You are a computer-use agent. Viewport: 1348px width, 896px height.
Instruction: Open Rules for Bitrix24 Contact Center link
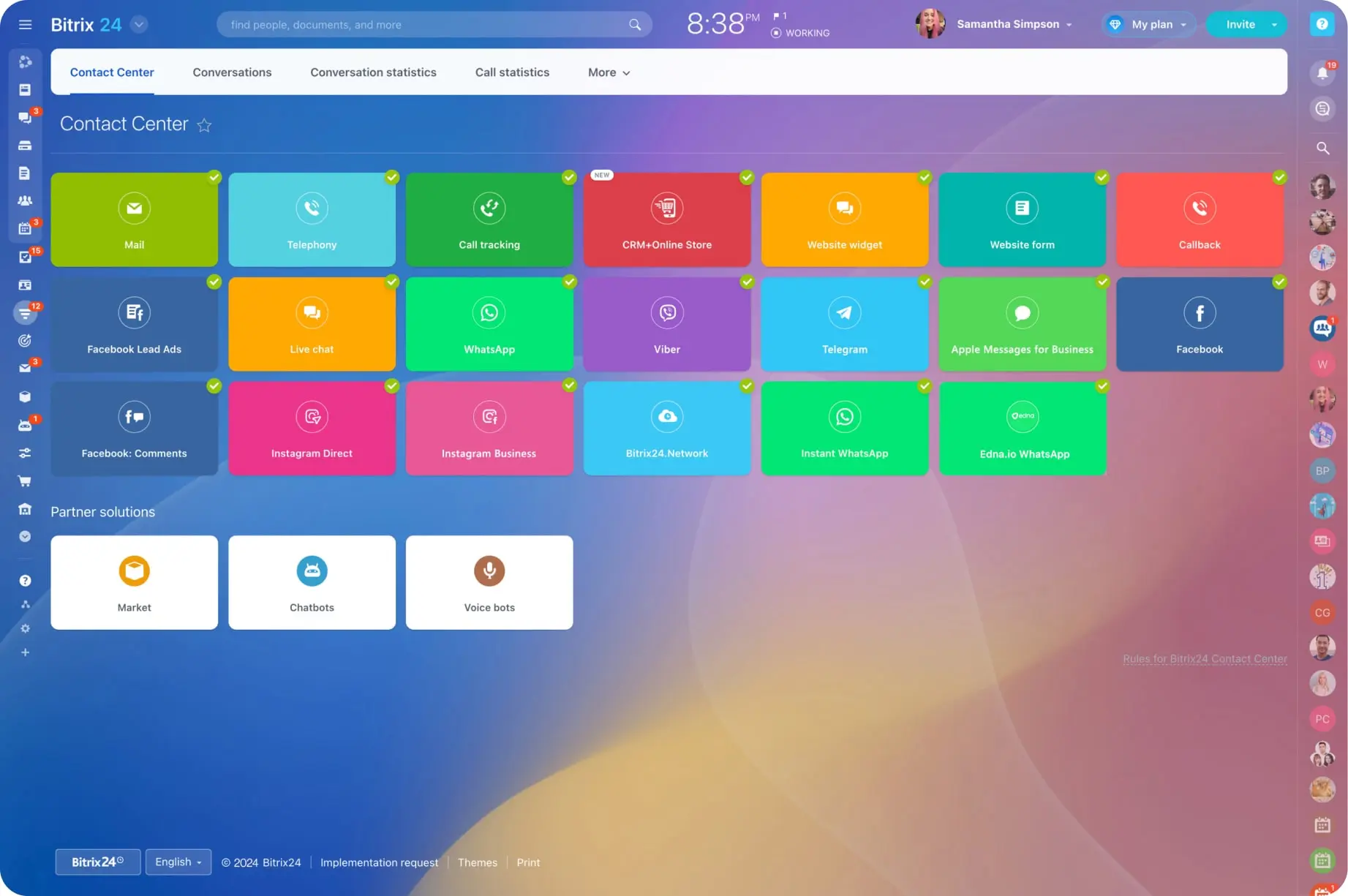point(1204,658)
